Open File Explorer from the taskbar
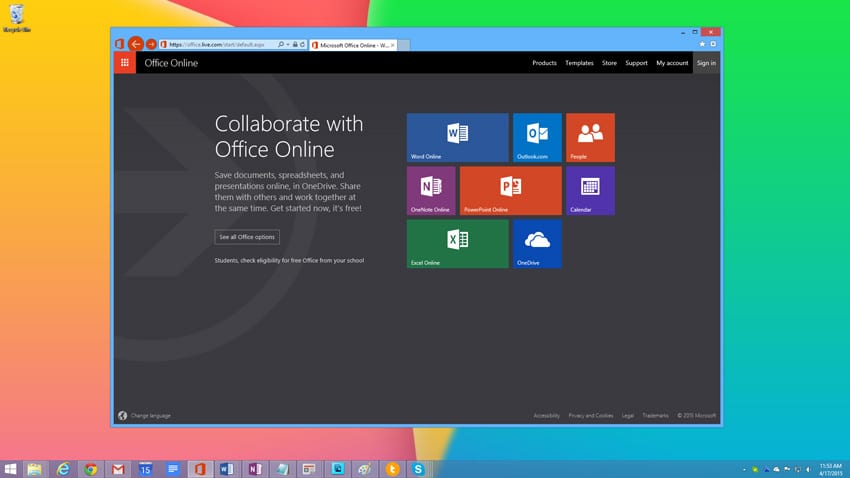This screenshot has width=850, height=478. click(x=35, y=469)
